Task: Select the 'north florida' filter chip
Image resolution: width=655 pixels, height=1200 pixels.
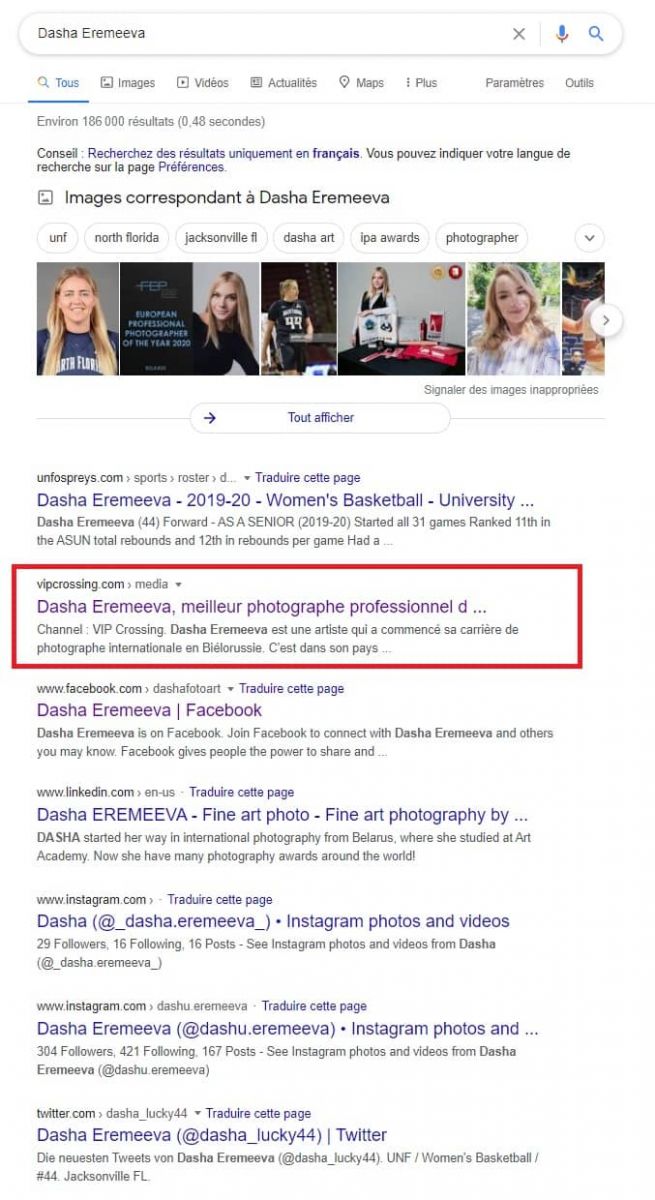Action: coord(127,238)
